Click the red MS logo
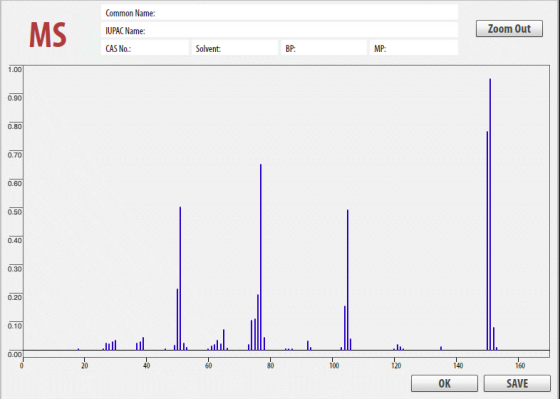 (48, 35)
